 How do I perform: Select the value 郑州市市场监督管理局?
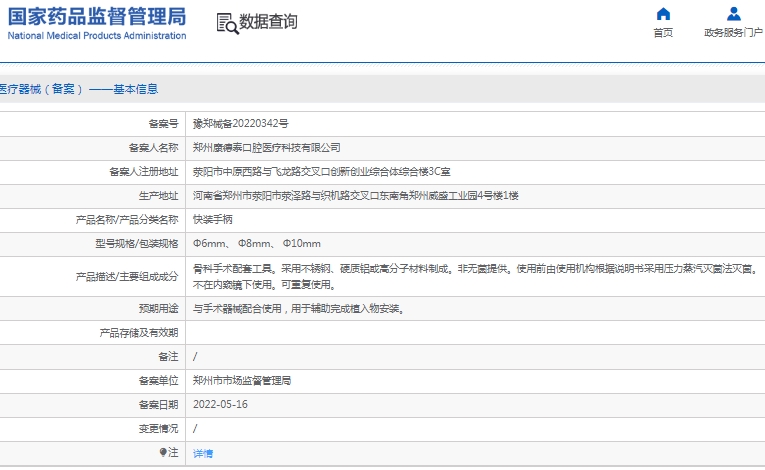point(242,380)
